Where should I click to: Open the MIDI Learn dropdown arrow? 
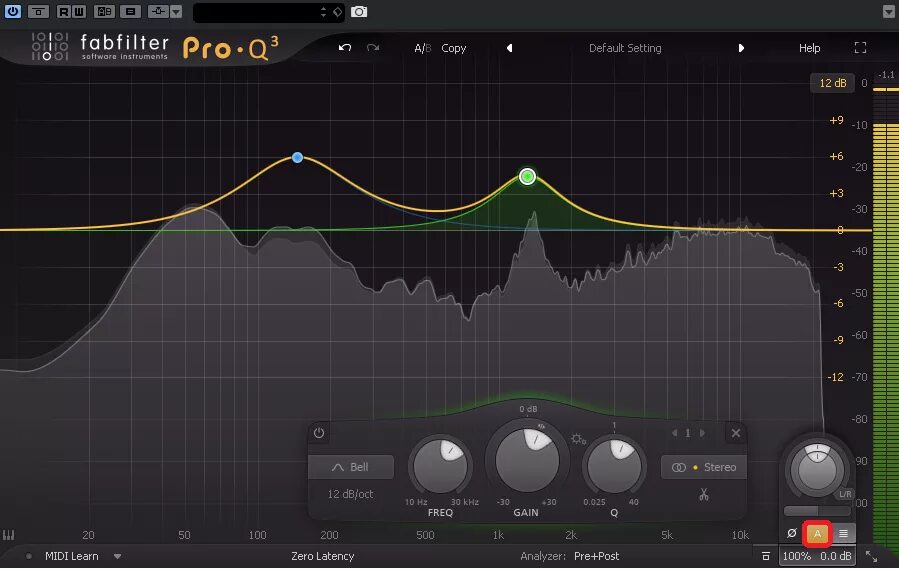[x=117, y=556]
